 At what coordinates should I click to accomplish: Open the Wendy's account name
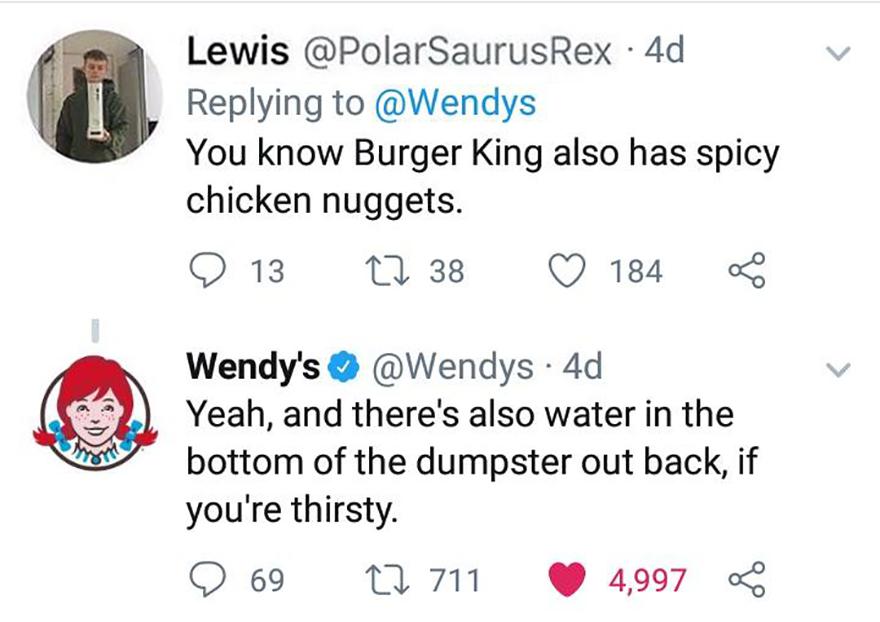[x=254, y=368]
